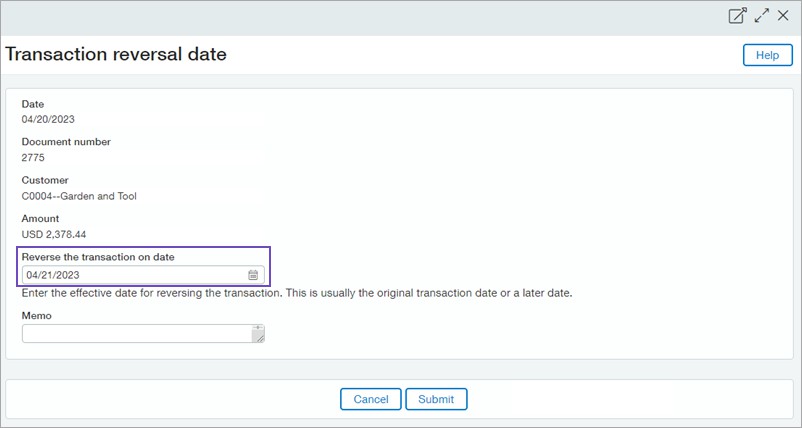The height and width of the screenshot is (428, 802).
Task: Click the Memo label
Action: tap(36, 315)
